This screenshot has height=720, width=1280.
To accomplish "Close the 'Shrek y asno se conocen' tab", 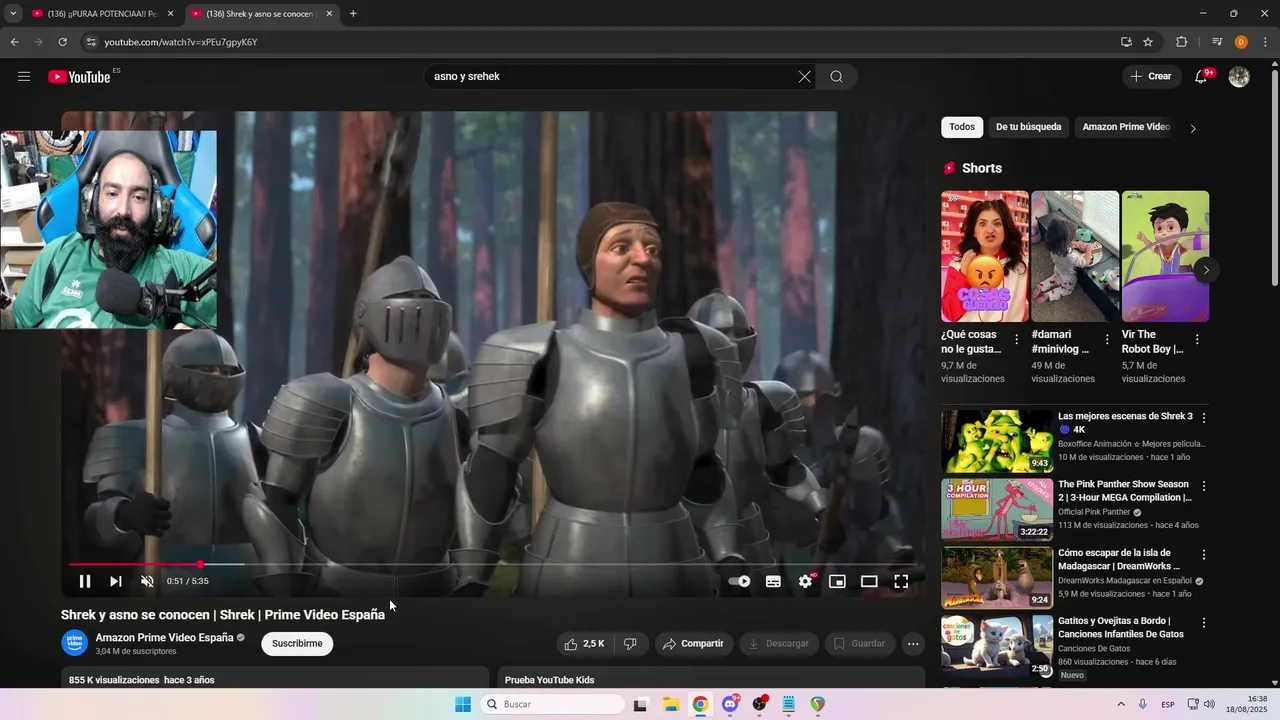I will (329, 14).
